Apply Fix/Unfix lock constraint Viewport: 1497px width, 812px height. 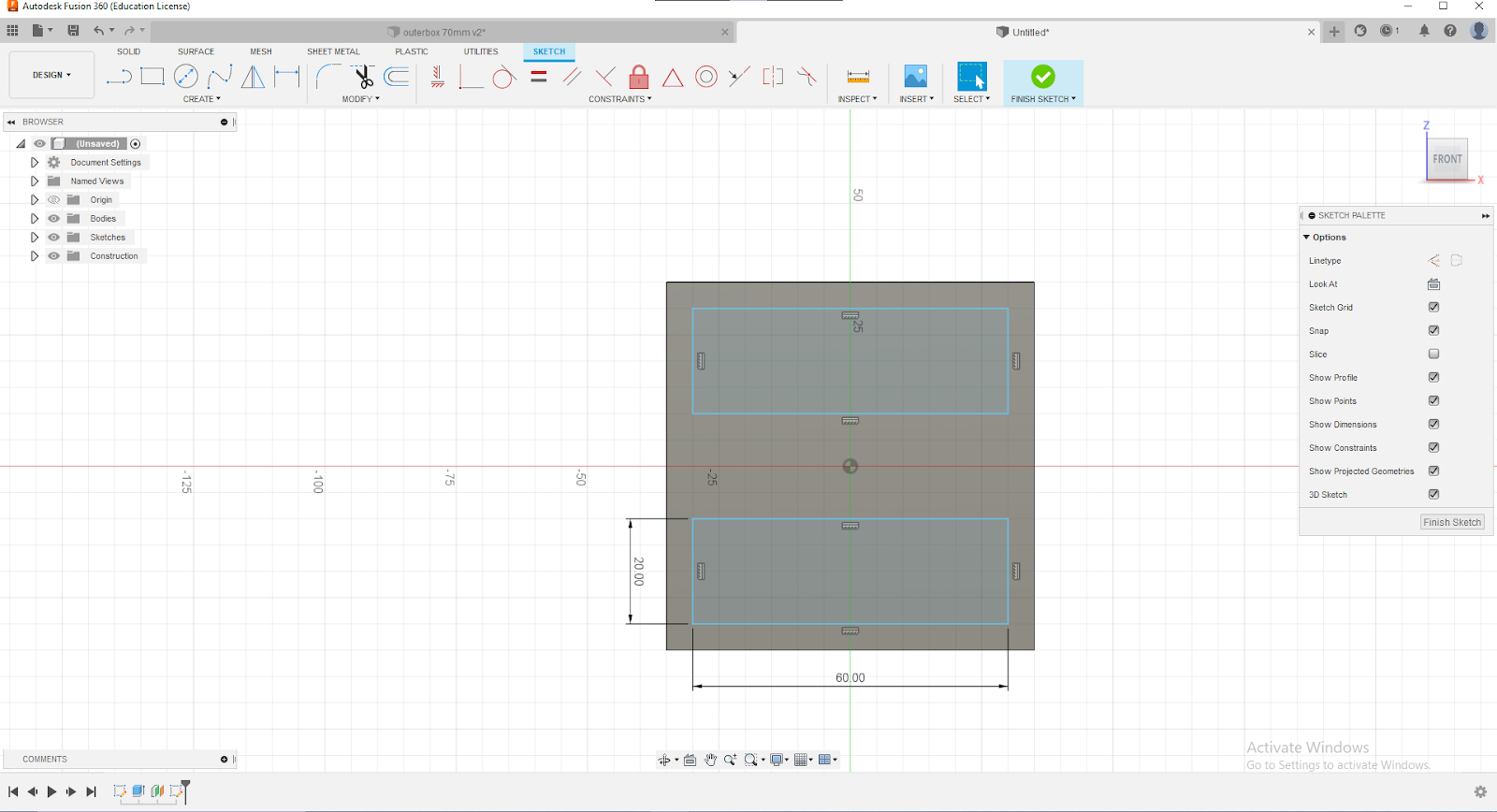639,77
